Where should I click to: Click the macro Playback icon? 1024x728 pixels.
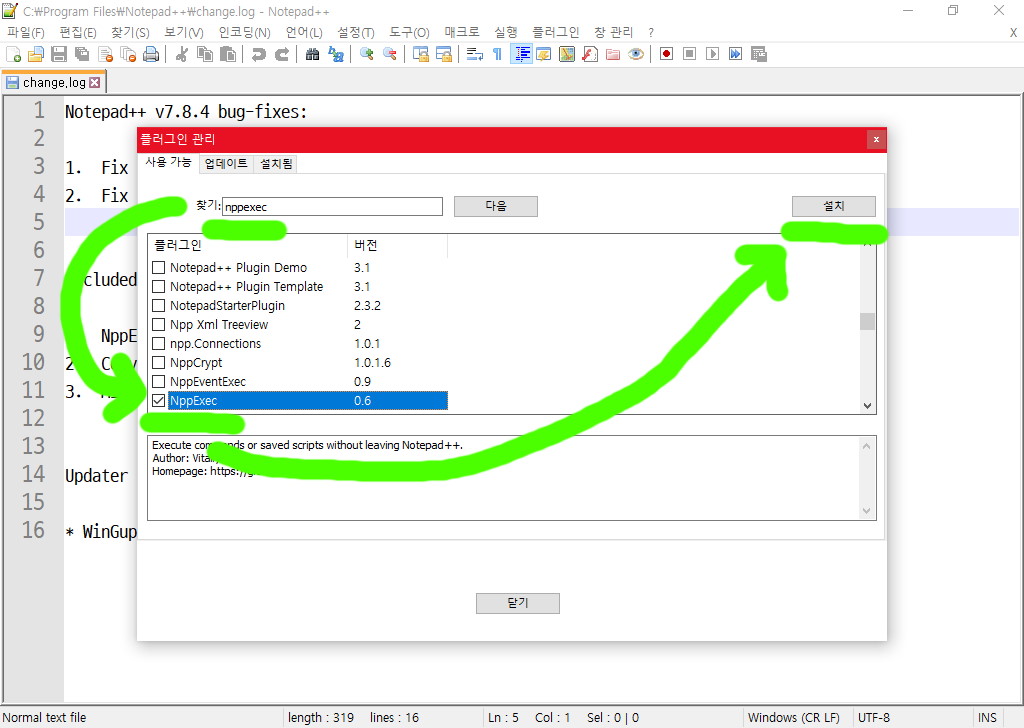pyautogui.click(x=712, y=54)
